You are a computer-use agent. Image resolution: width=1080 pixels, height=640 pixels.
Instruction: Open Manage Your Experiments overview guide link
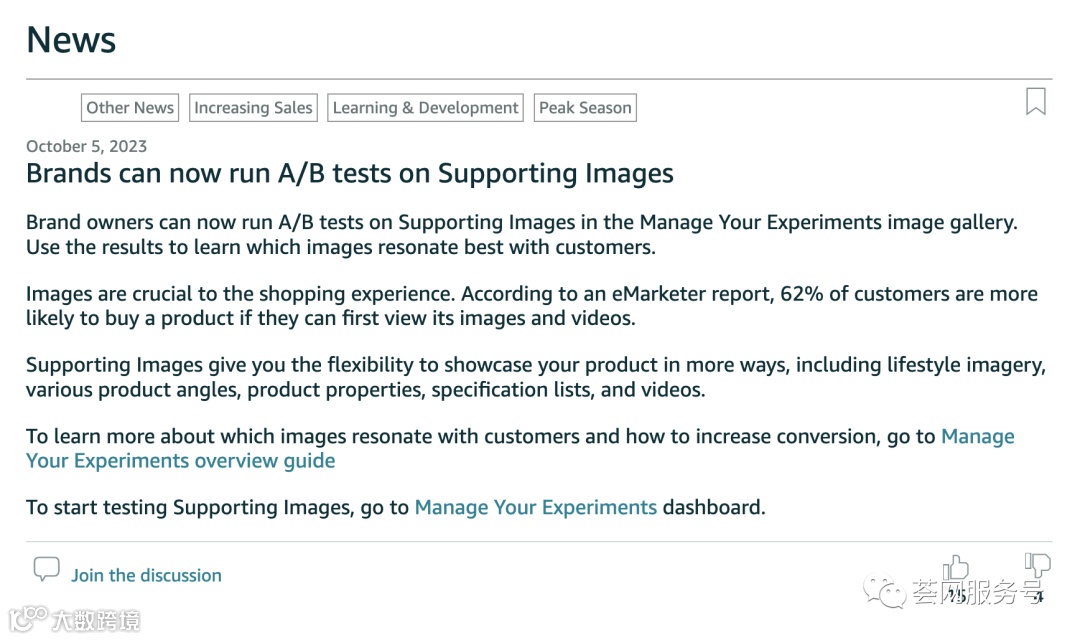coord(180,461)
